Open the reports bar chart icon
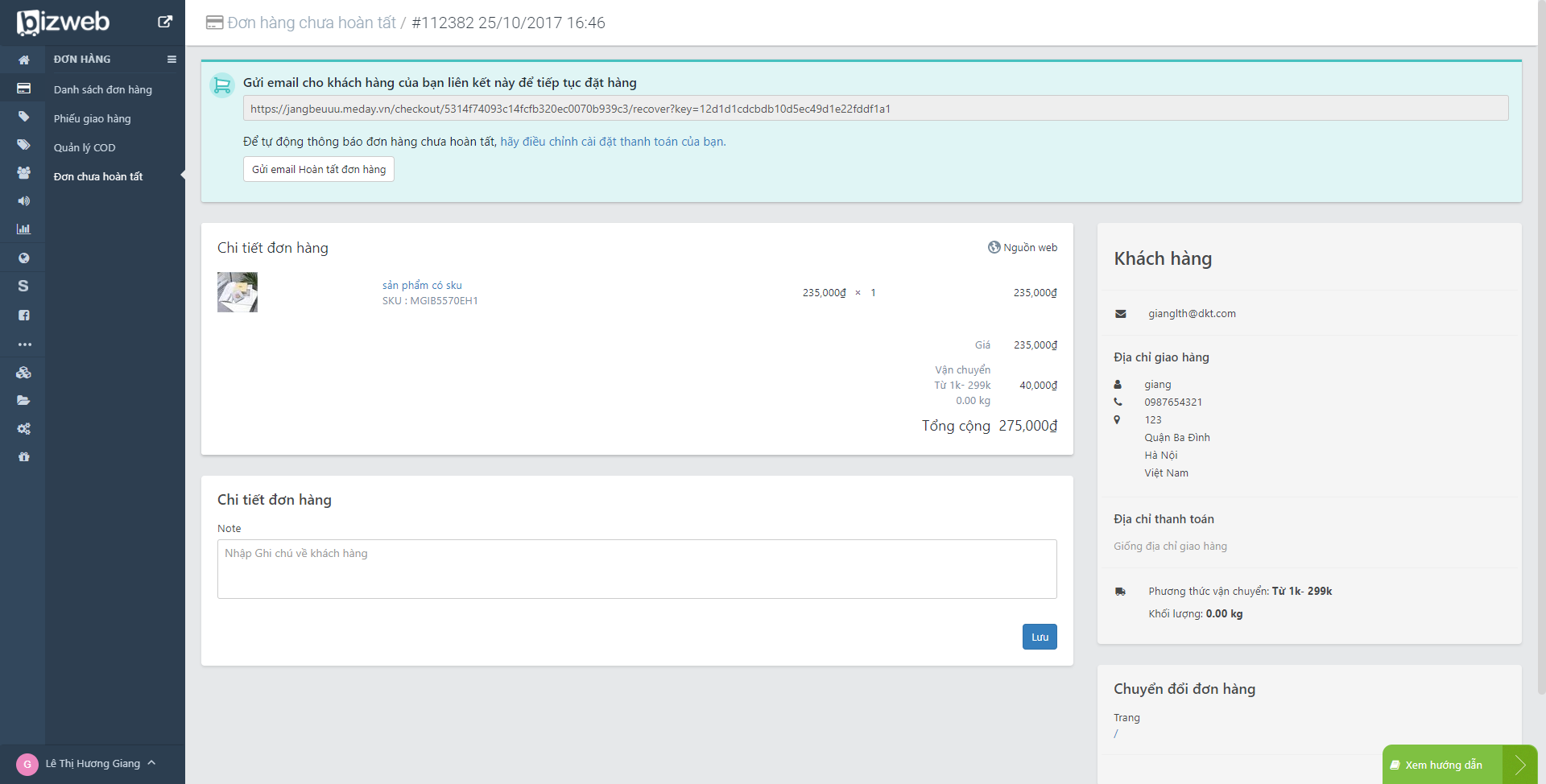 pyautogui.click(x=23, y=229)
